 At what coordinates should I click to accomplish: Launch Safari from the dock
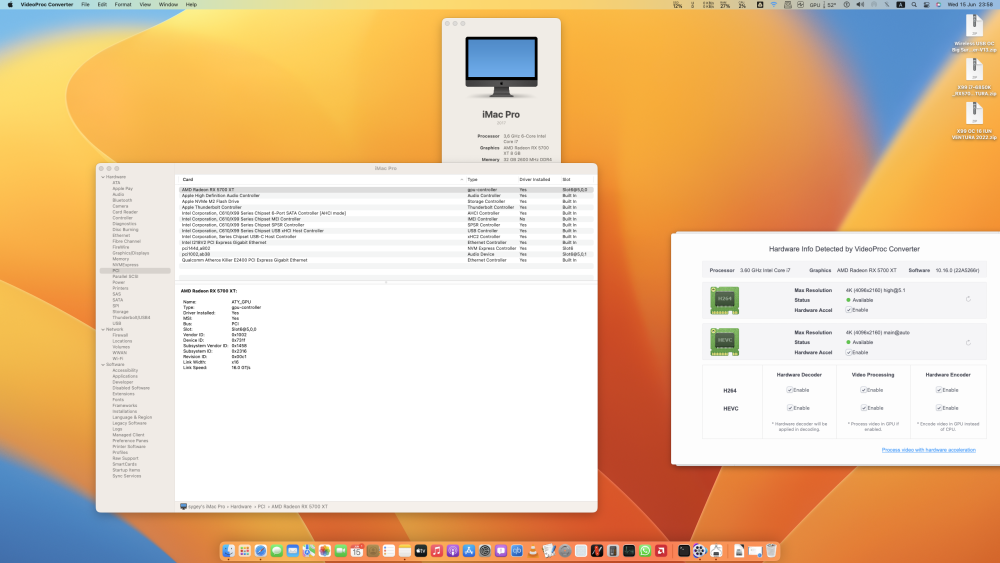(260, 551)
